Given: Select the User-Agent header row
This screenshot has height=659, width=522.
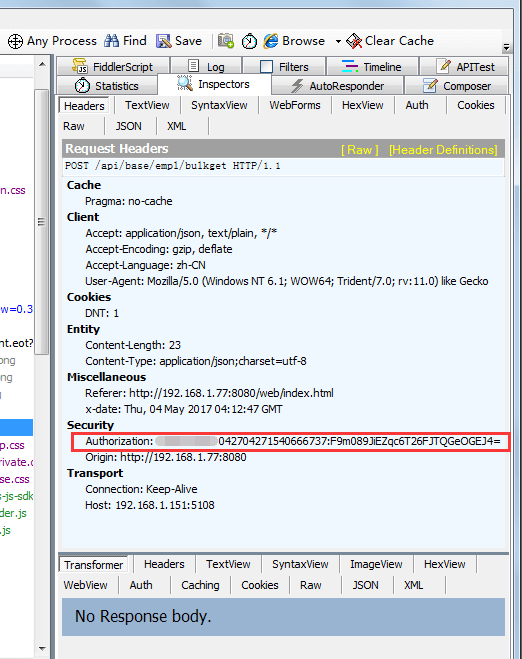Looking at the screenshot, I should [287, 281].
